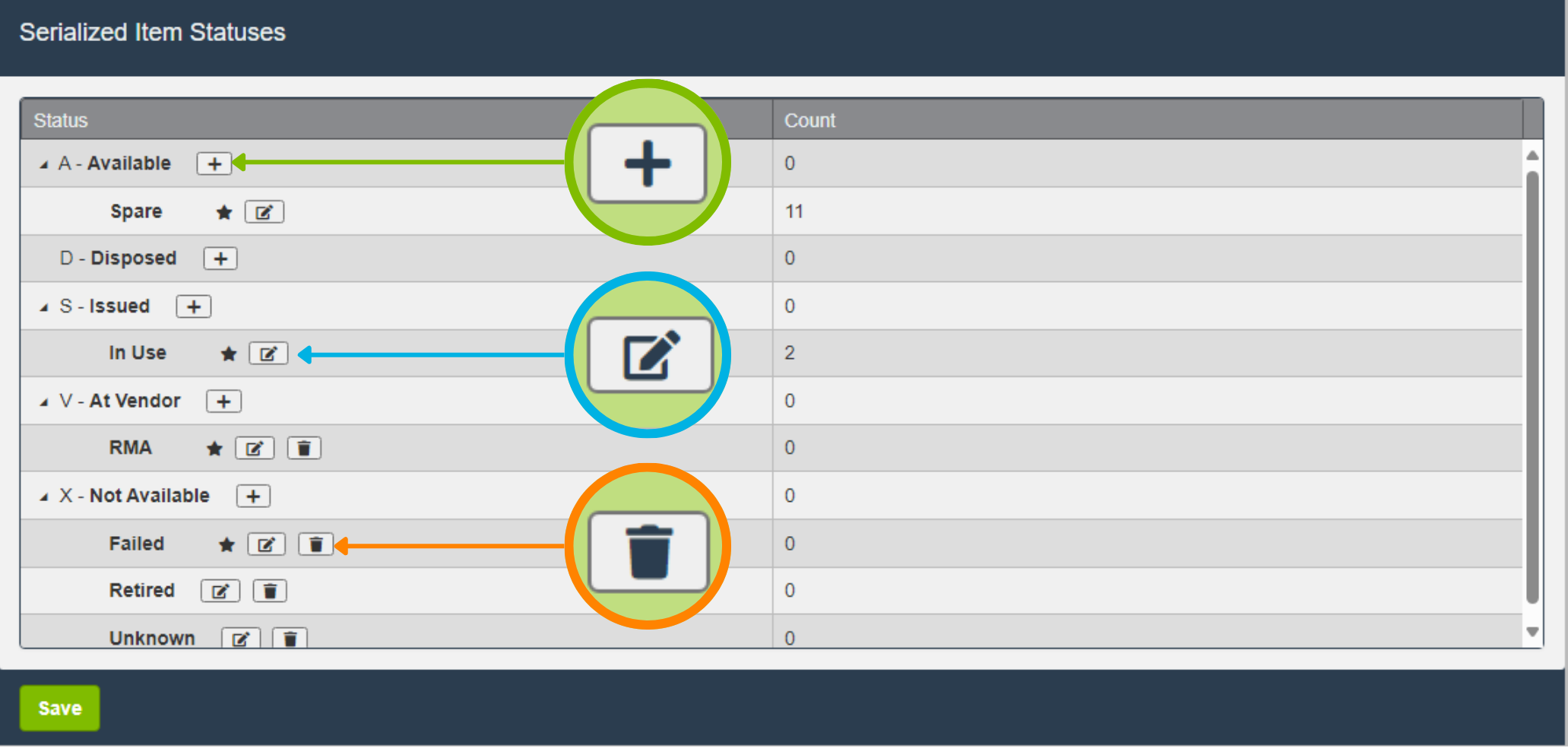Collapse the V - At Vendor group
This screenshot has width=1568, height=752.
(44, 402)
